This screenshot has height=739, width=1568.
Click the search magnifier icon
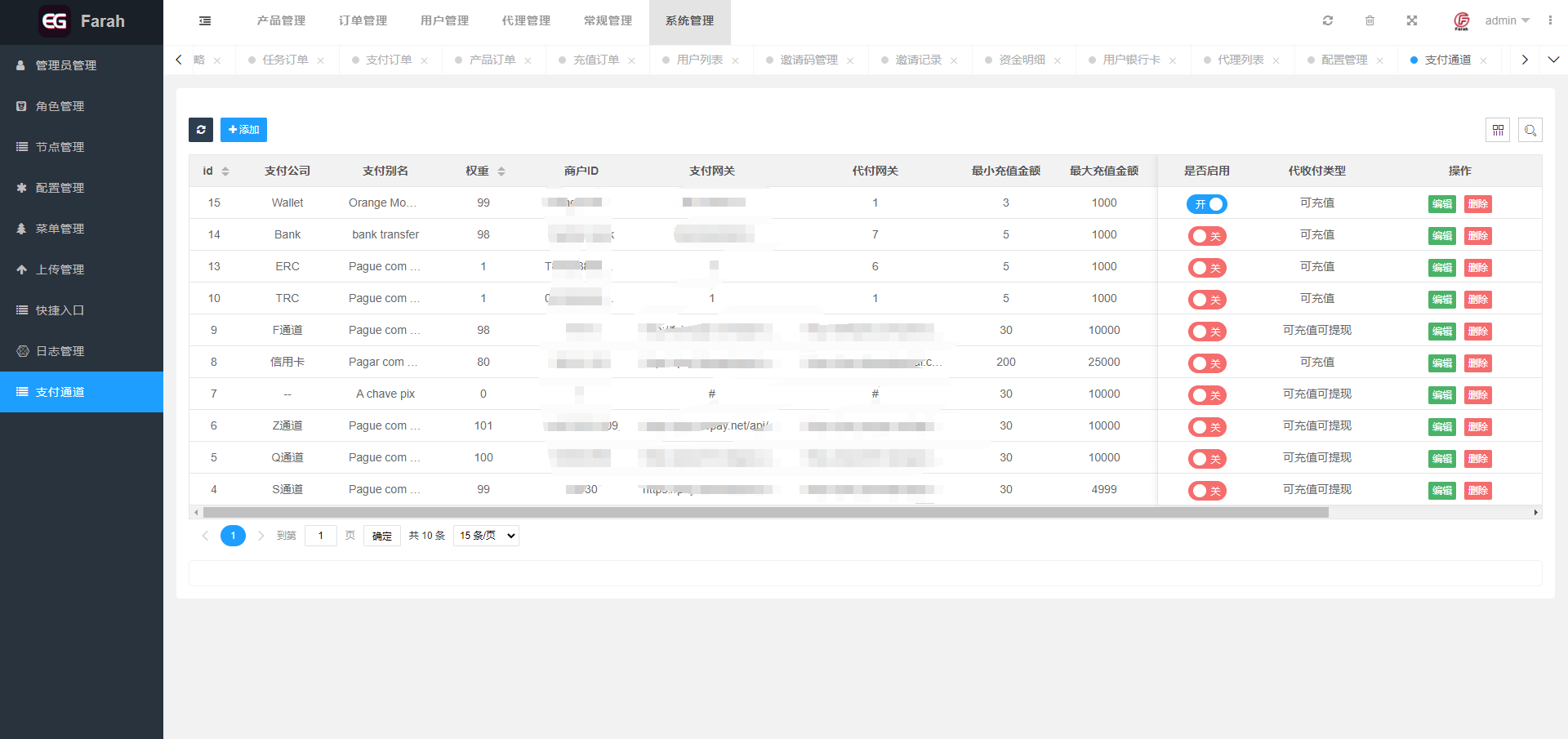[x=1530, y=130]
